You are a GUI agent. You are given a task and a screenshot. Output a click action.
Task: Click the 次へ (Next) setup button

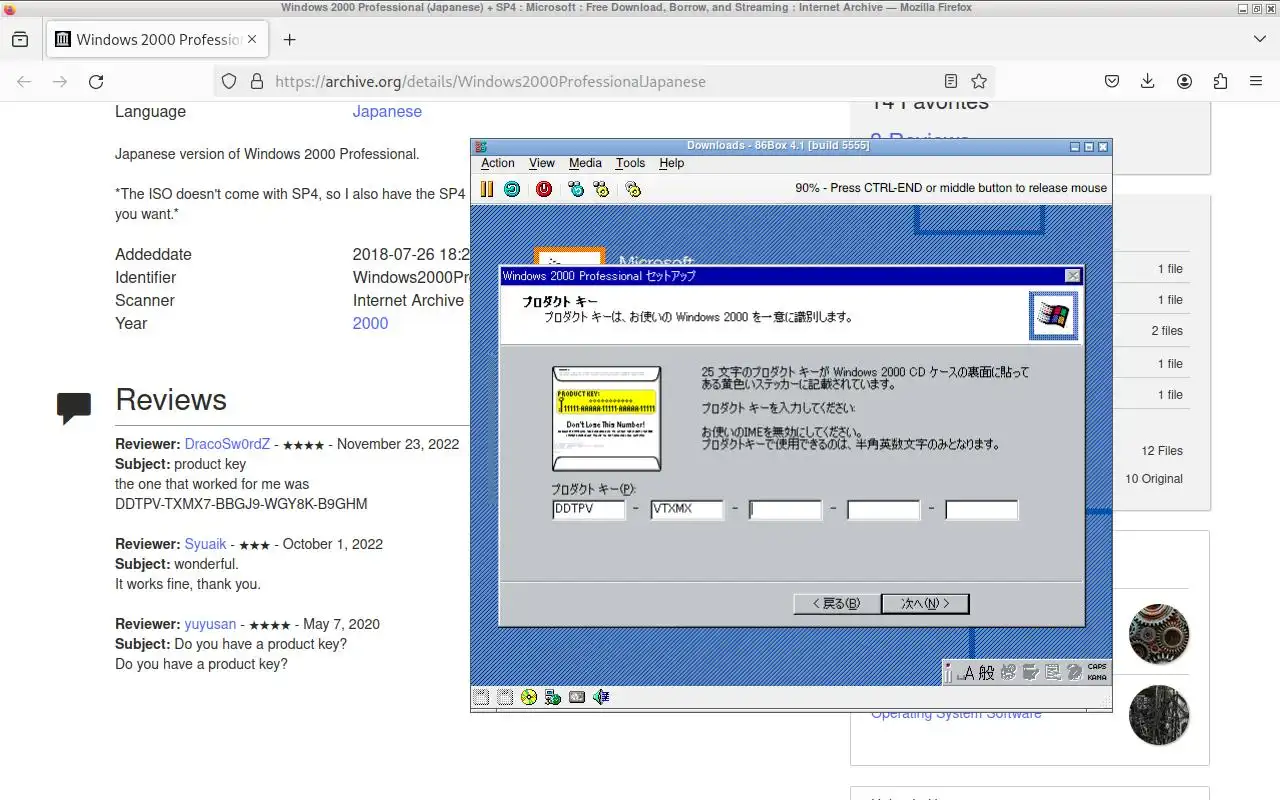925,603
